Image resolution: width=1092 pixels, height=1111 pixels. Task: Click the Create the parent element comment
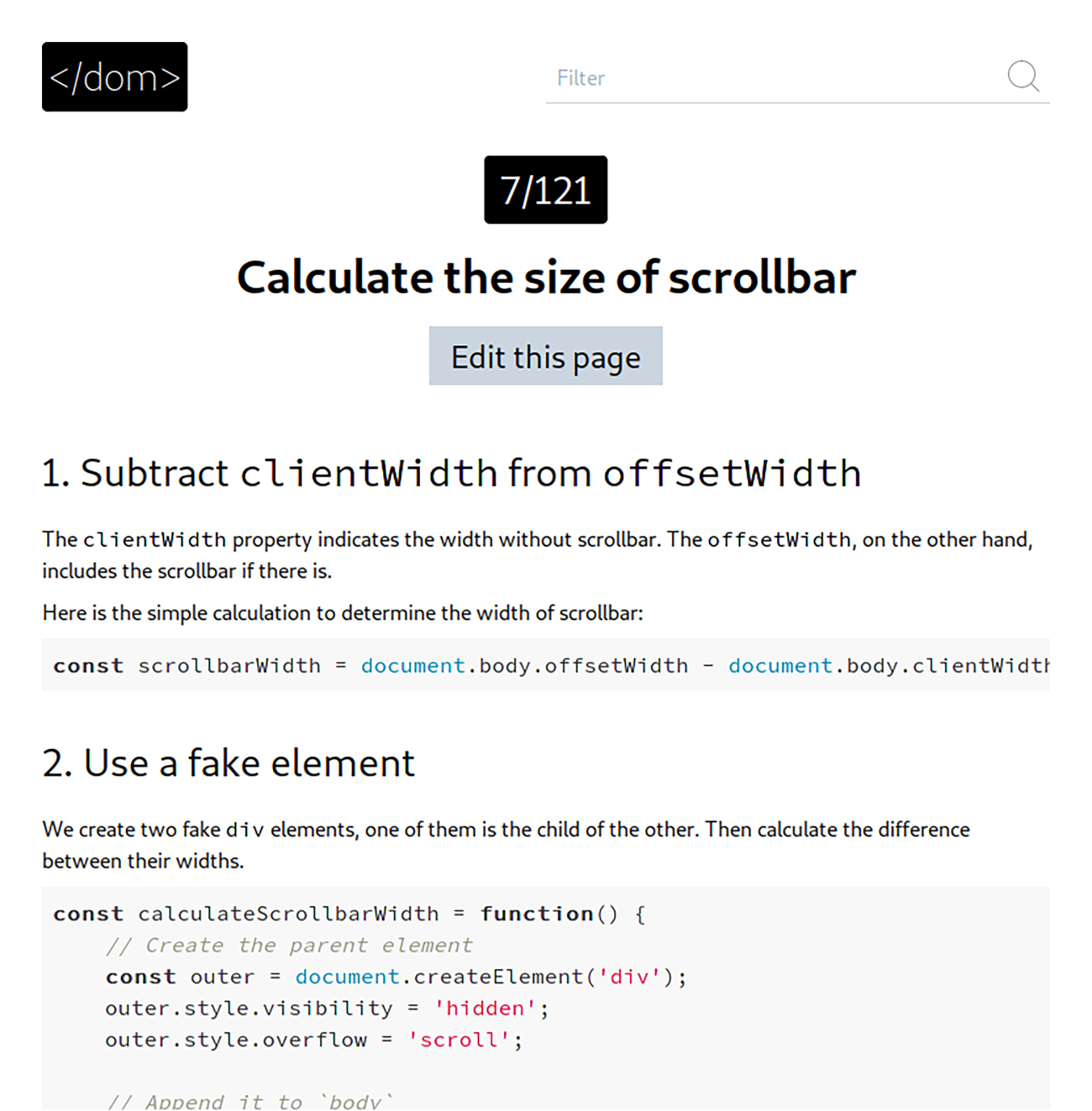tap(289, 946)
